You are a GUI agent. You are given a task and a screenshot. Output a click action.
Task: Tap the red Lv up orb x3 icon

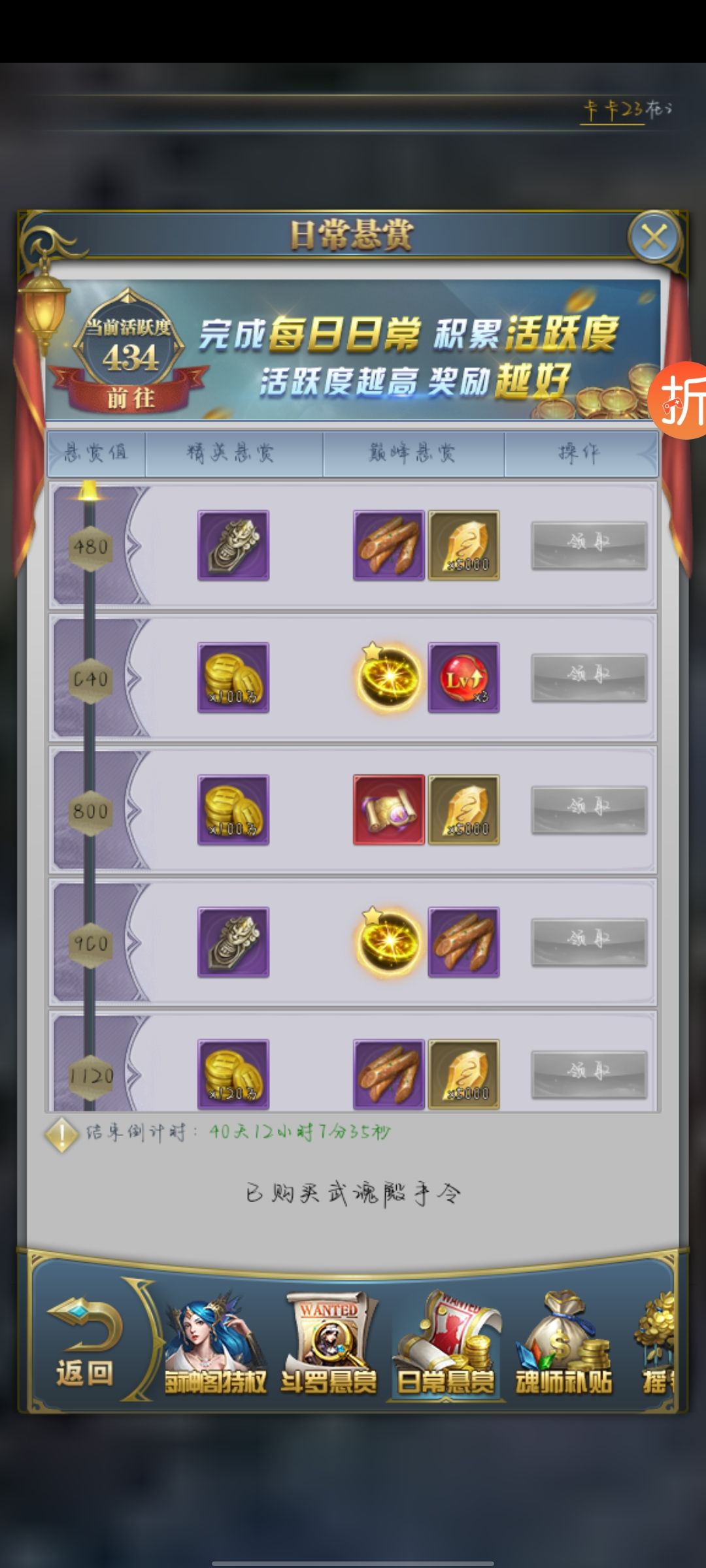(463, 678)
